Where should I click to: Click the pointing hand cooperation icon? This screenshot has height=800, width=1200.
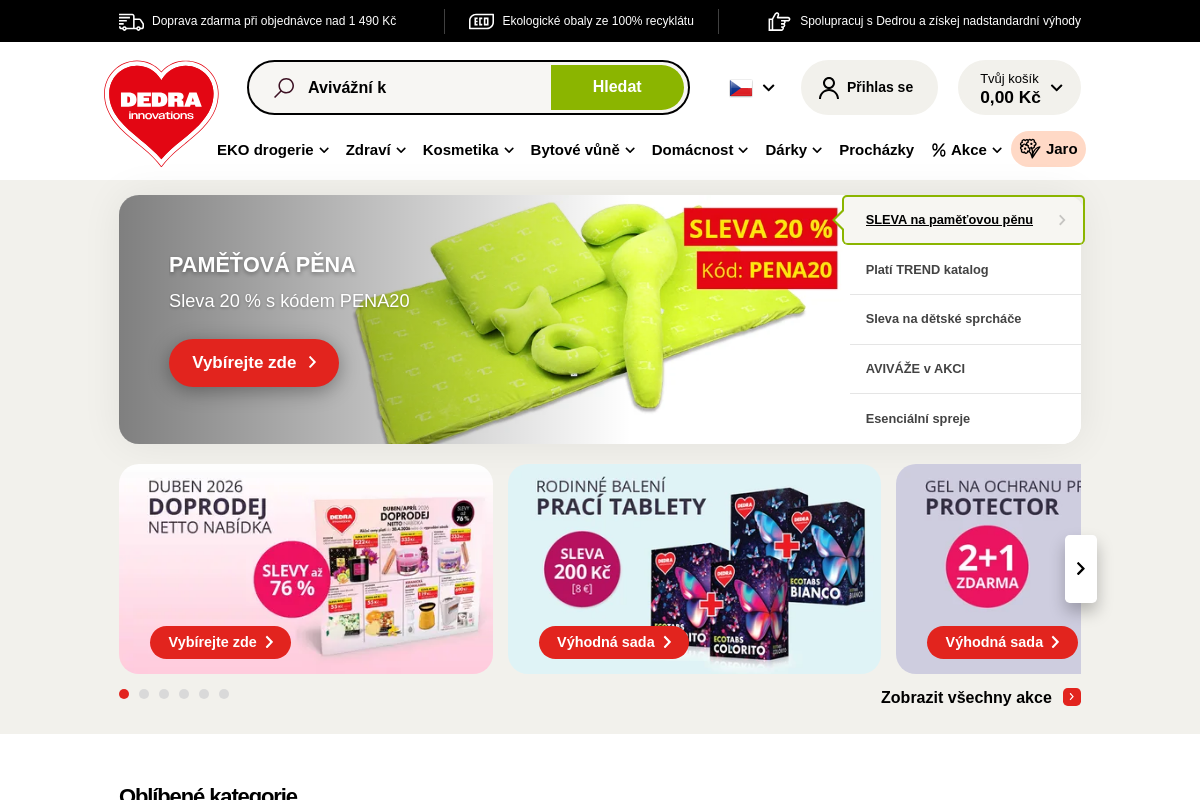pos(779,21)
